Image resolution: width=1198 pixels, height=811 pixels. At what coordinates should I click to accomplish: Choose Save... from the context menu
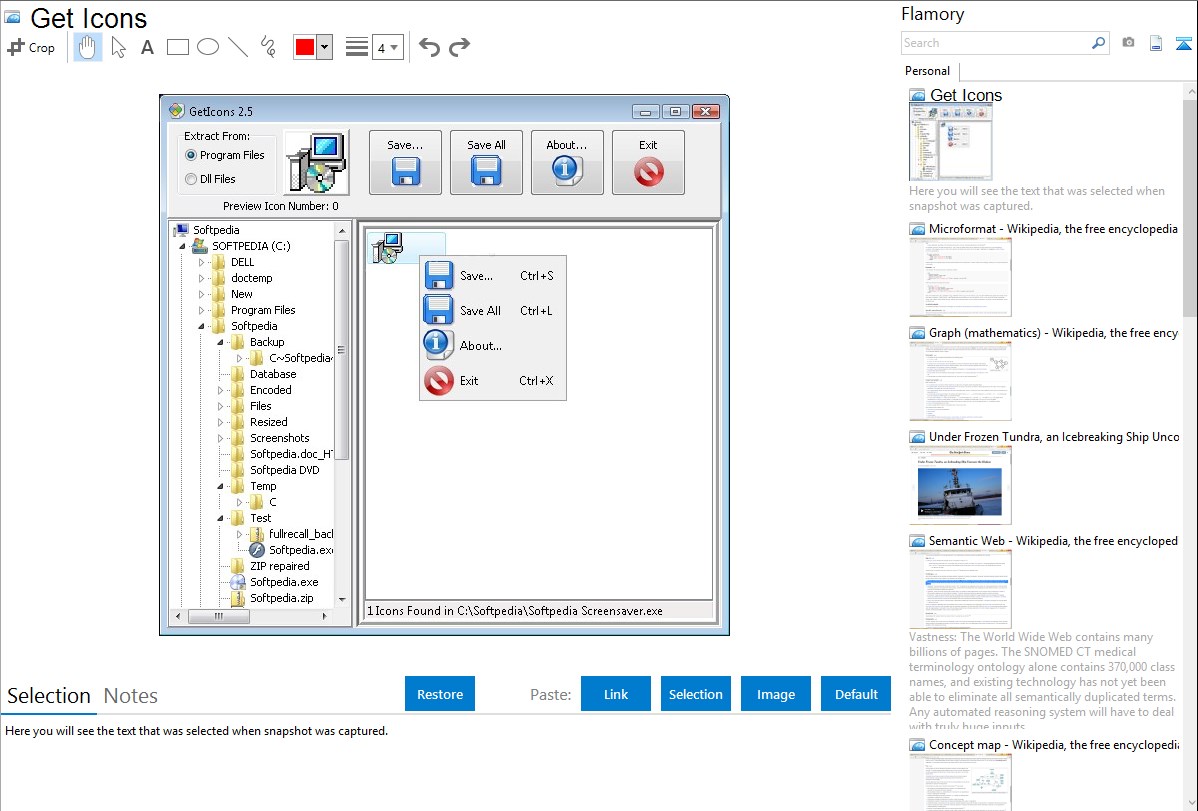coord(493,276)
